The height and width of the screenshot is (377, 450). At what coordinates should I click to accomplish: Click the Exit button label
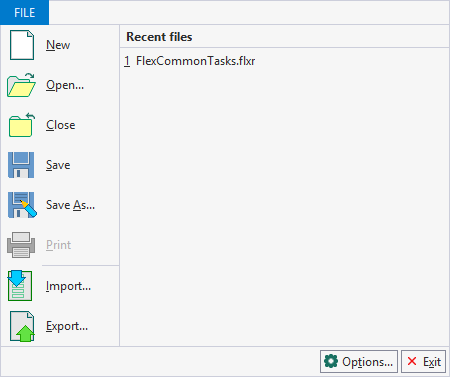[x=432, y=362]
